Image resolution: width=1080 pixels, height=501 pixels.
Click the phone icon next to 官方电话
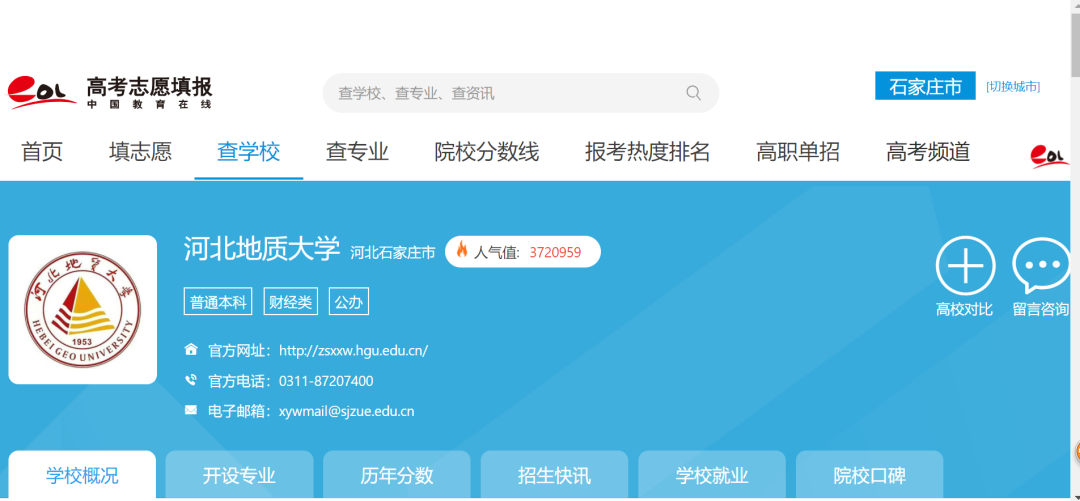tap(191, 380)
